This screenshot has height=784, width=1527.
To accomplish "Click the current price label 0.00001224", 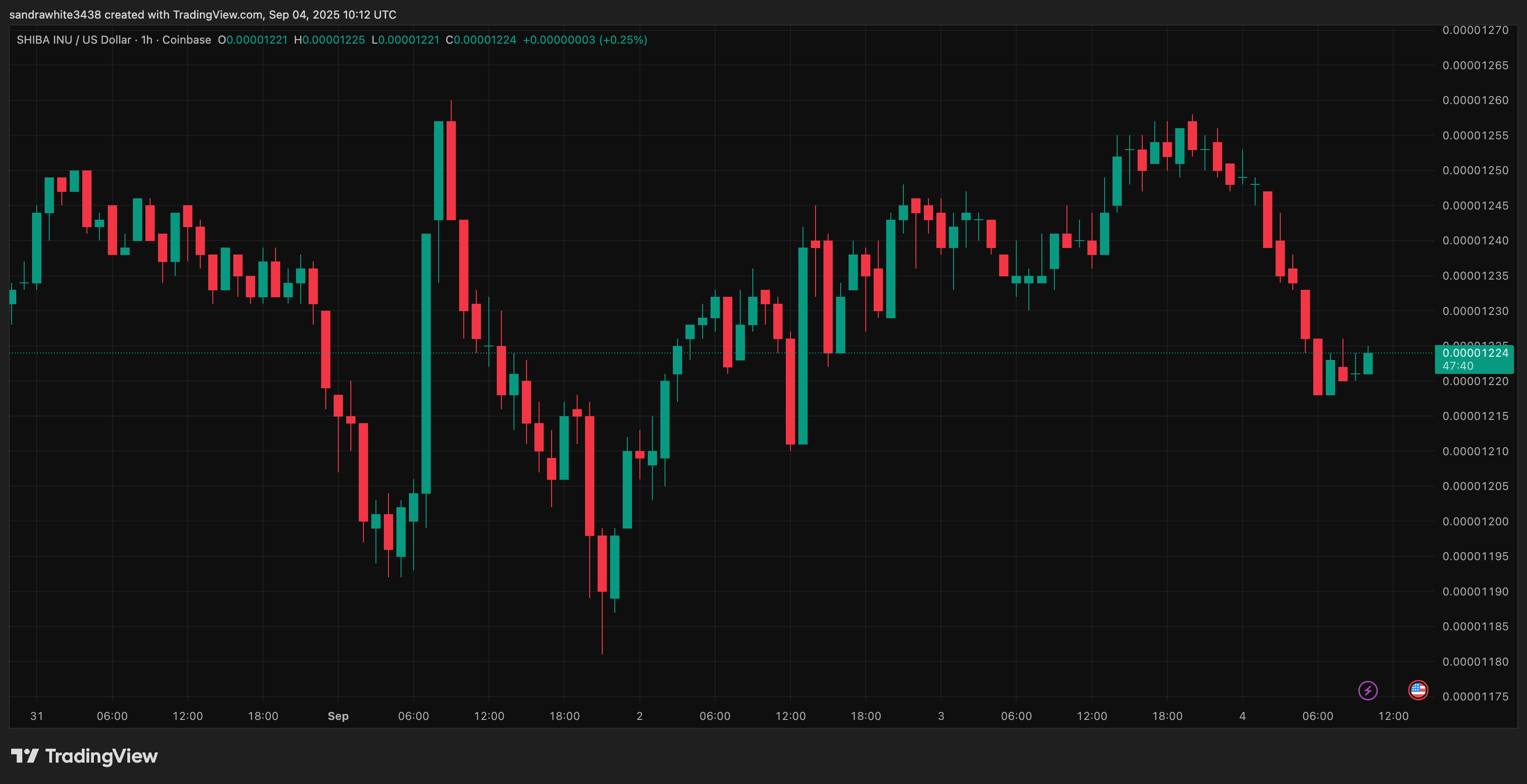I will (x=1475, y=353).
